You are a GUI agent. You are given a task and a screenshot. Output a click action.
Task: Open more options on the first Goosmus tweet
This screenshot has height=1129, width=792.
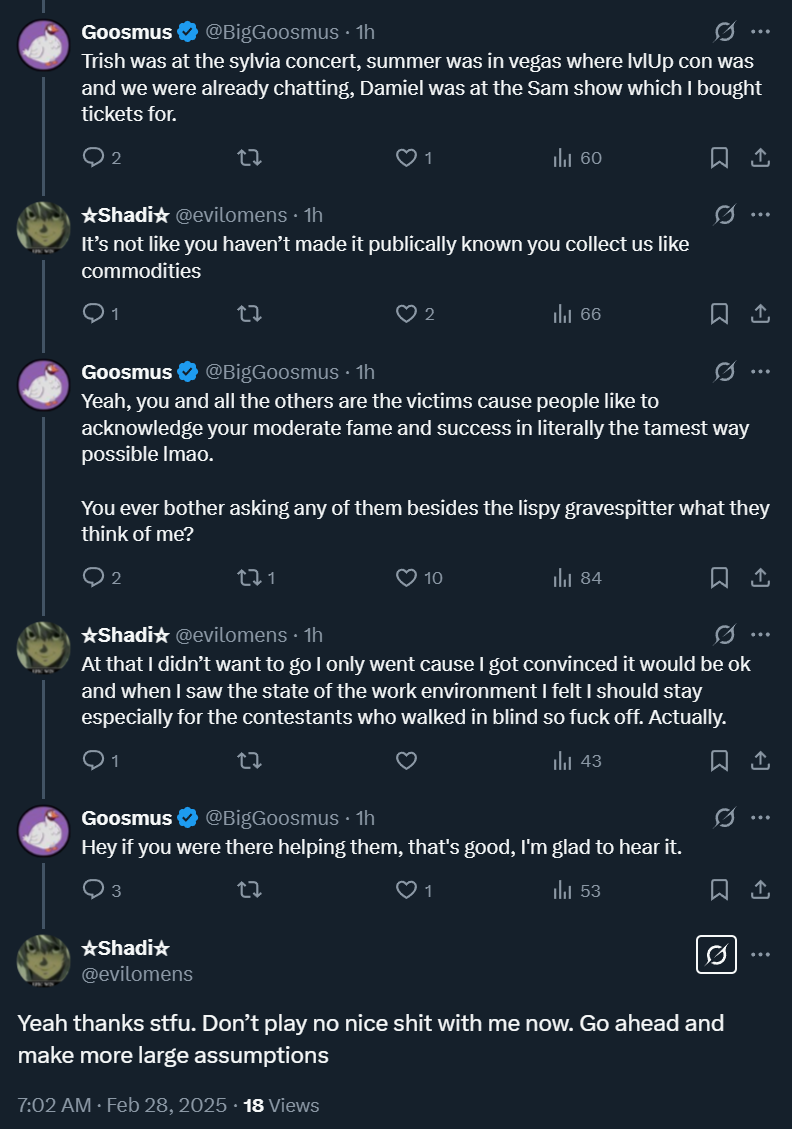[760, 32]
